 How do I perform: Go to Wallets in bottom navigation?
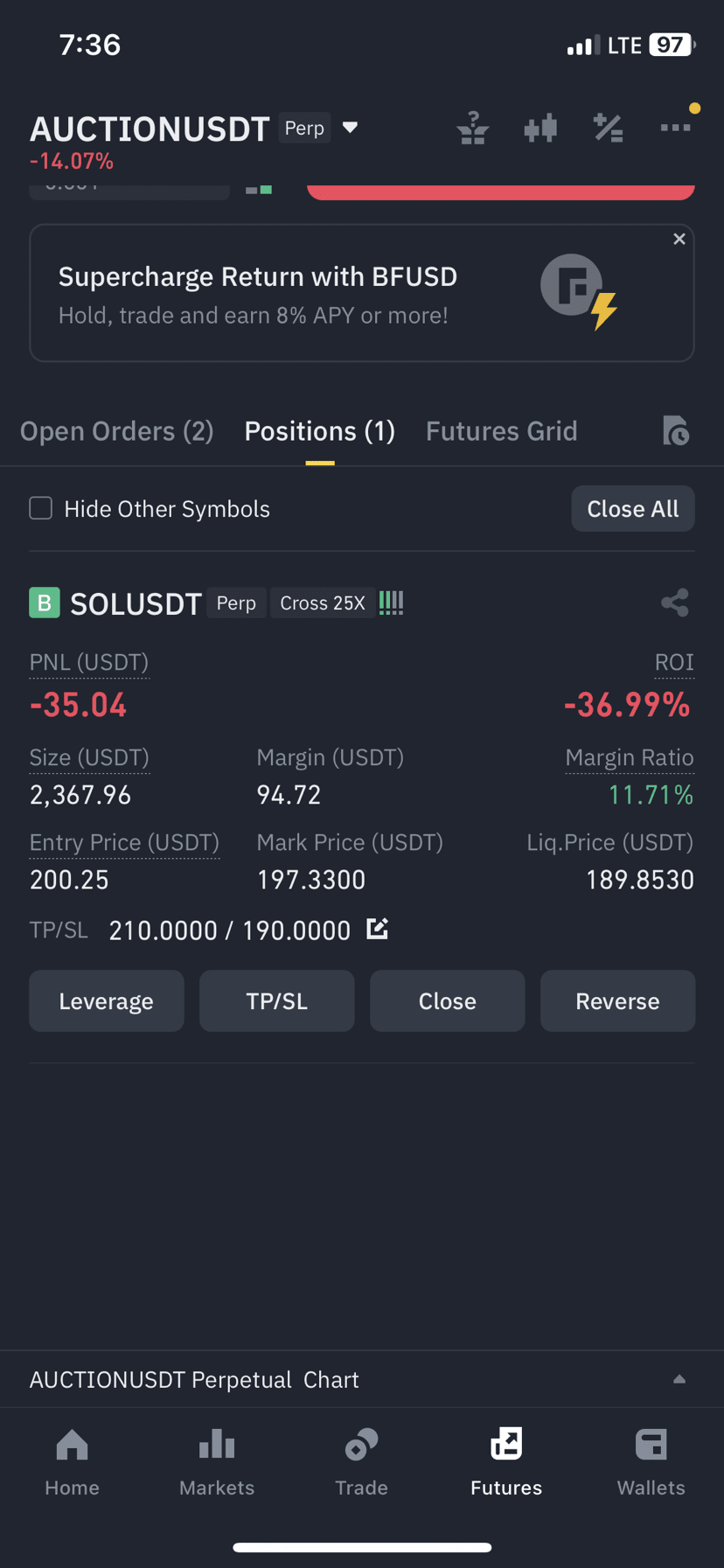click(651, 1462)
